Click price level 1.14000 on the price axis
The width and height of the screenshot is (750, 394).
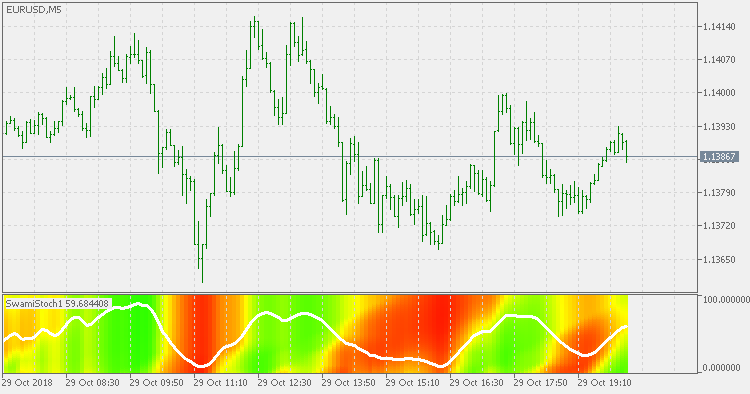[x=719, y=93]
